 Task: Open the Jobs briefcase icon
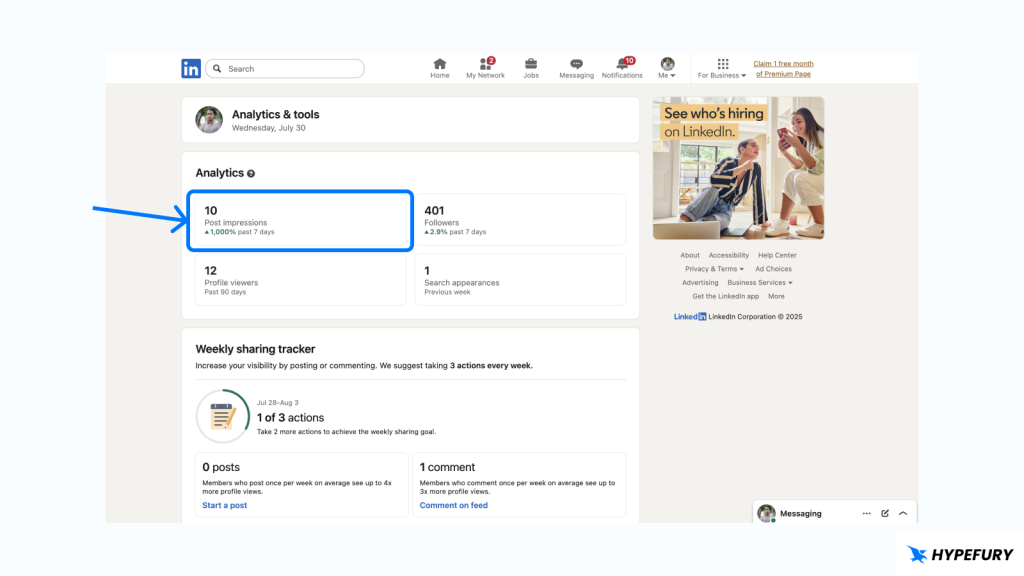coord(531,64)
